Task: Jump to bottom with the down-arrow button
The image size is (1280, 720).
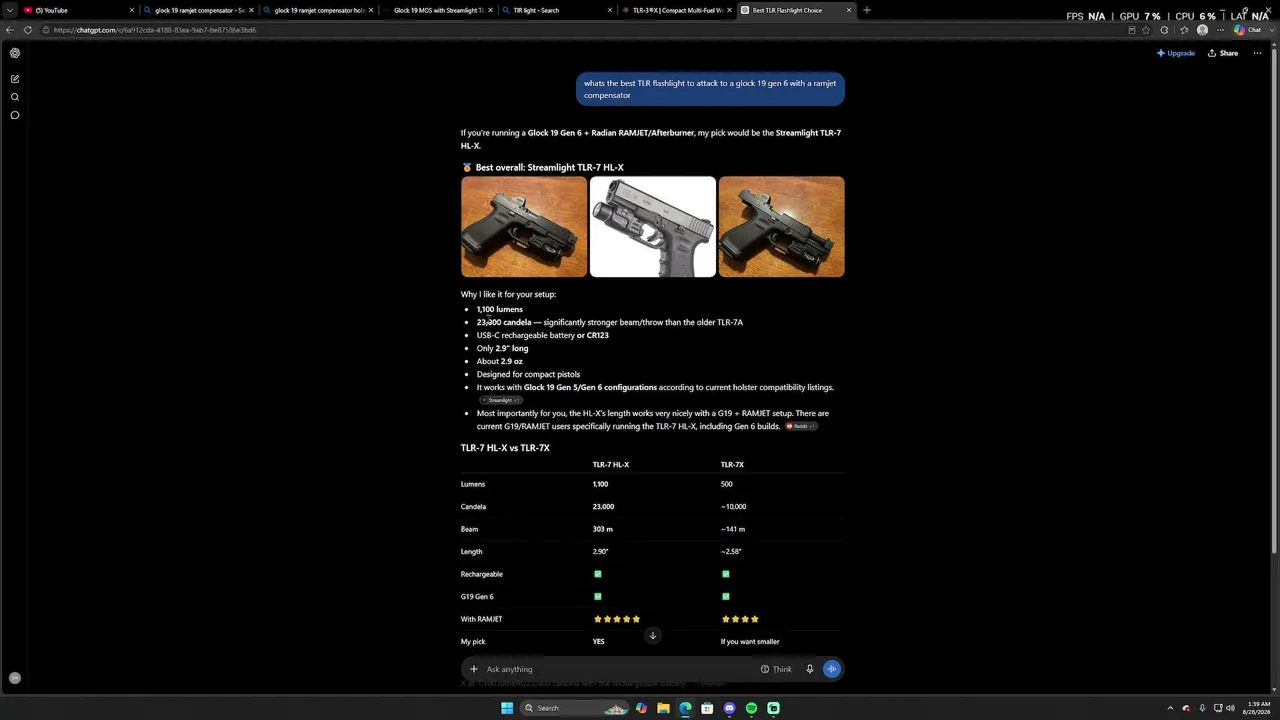Action: [653, 636]
